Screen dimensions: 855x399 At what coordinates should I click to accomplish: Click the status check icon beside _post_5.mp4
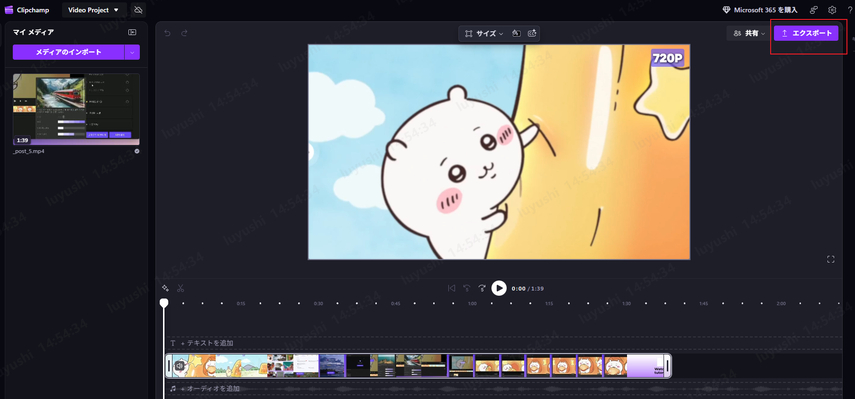coord(137,151)
